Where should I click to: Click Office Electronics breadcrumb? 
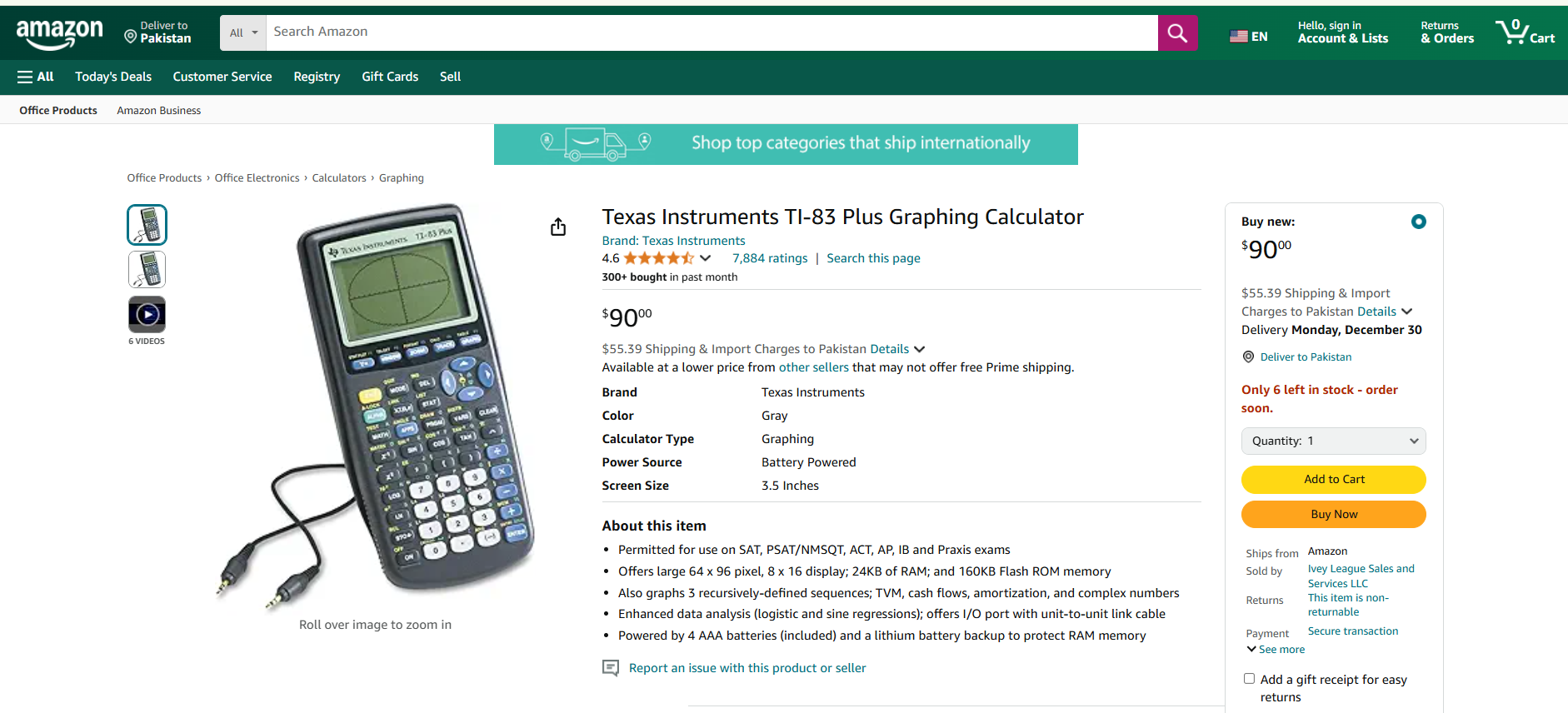coord(257,178)
